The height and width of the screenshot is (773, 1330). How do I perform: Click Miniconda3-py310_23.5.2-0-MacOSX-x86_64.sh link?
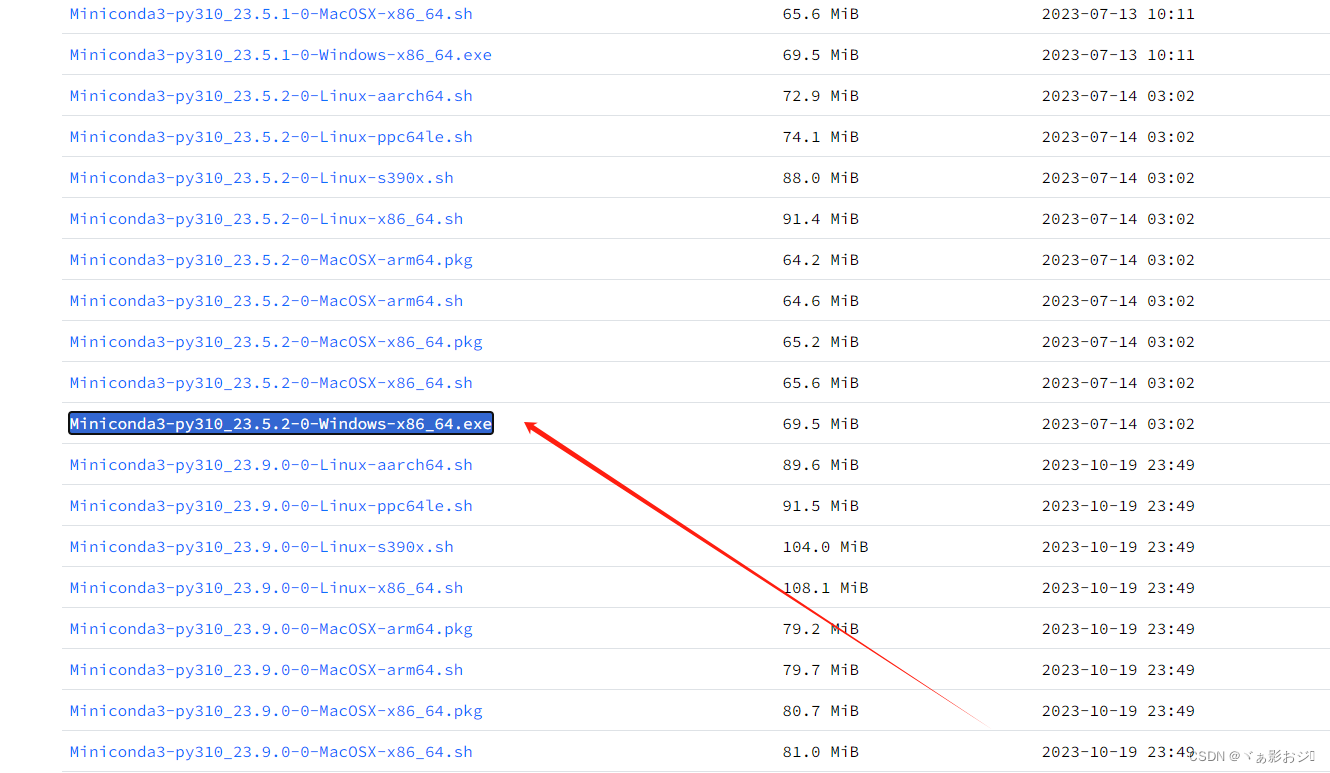click(271, 383)
